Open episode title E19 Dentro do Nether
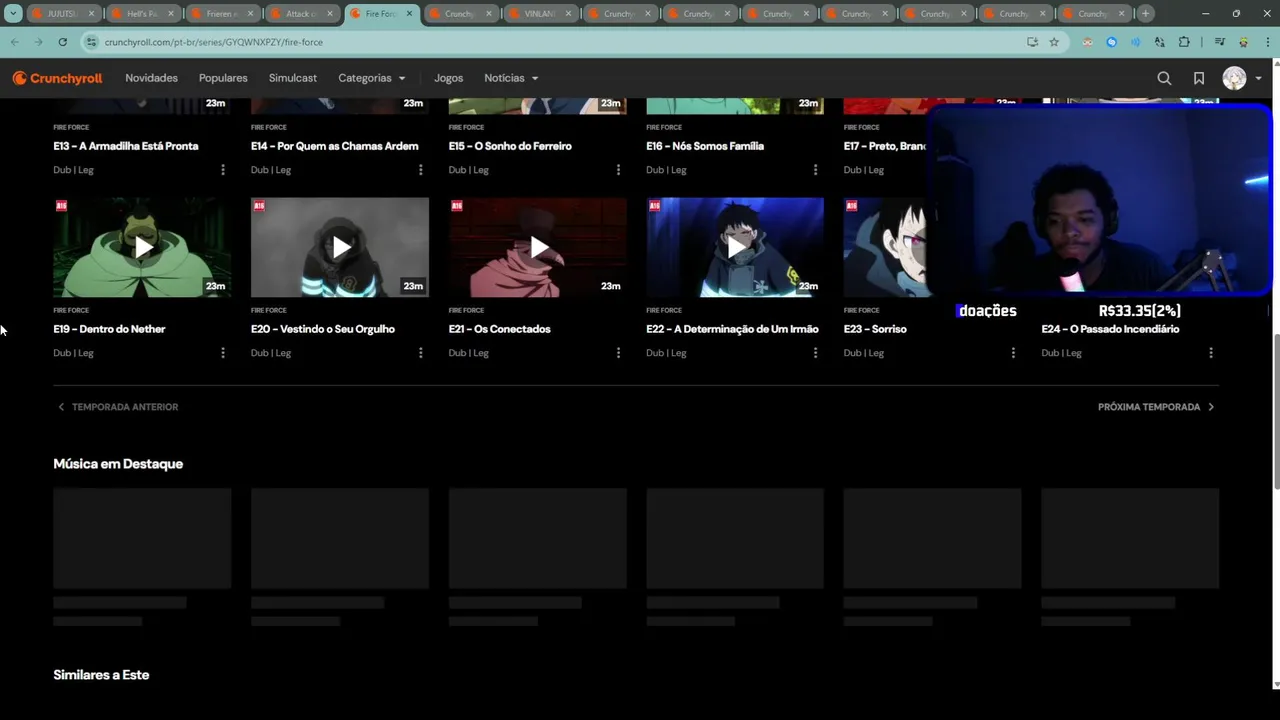This screenshot has width=1280, height=720. tap(109, 329)
